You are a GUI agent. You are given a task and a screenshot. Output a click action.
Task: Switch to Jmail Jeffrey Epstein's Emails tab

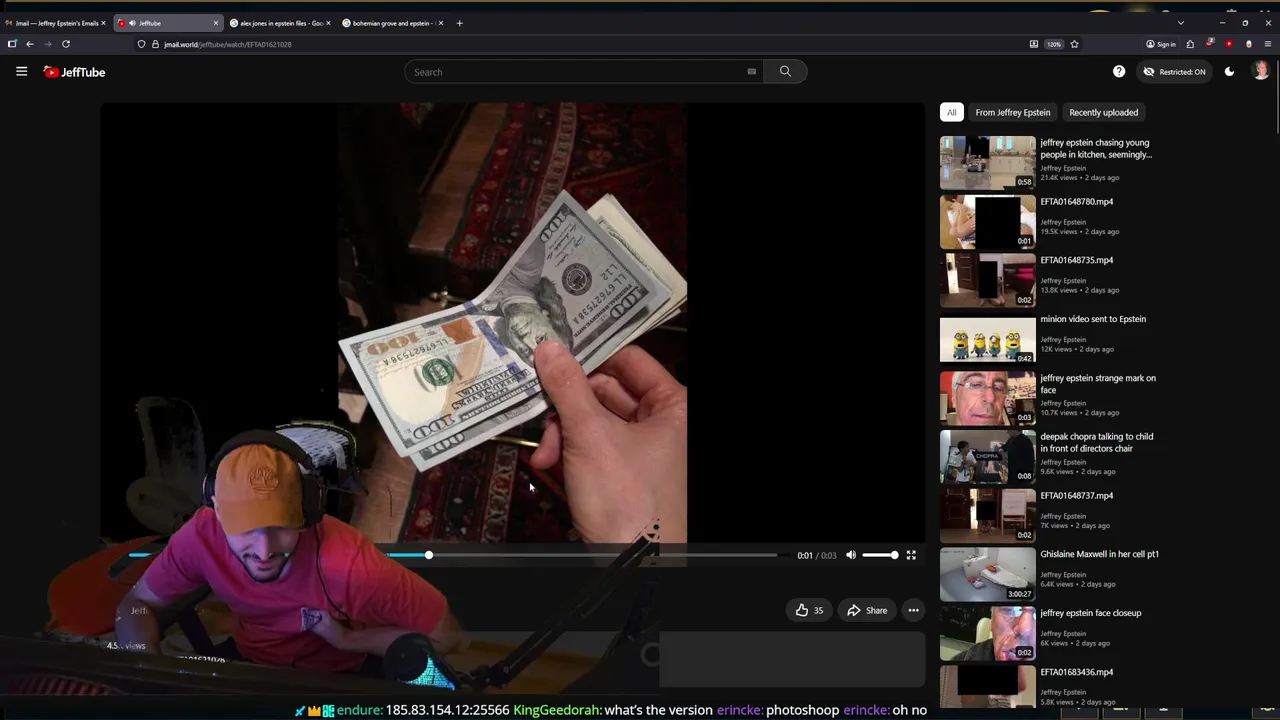55,23
